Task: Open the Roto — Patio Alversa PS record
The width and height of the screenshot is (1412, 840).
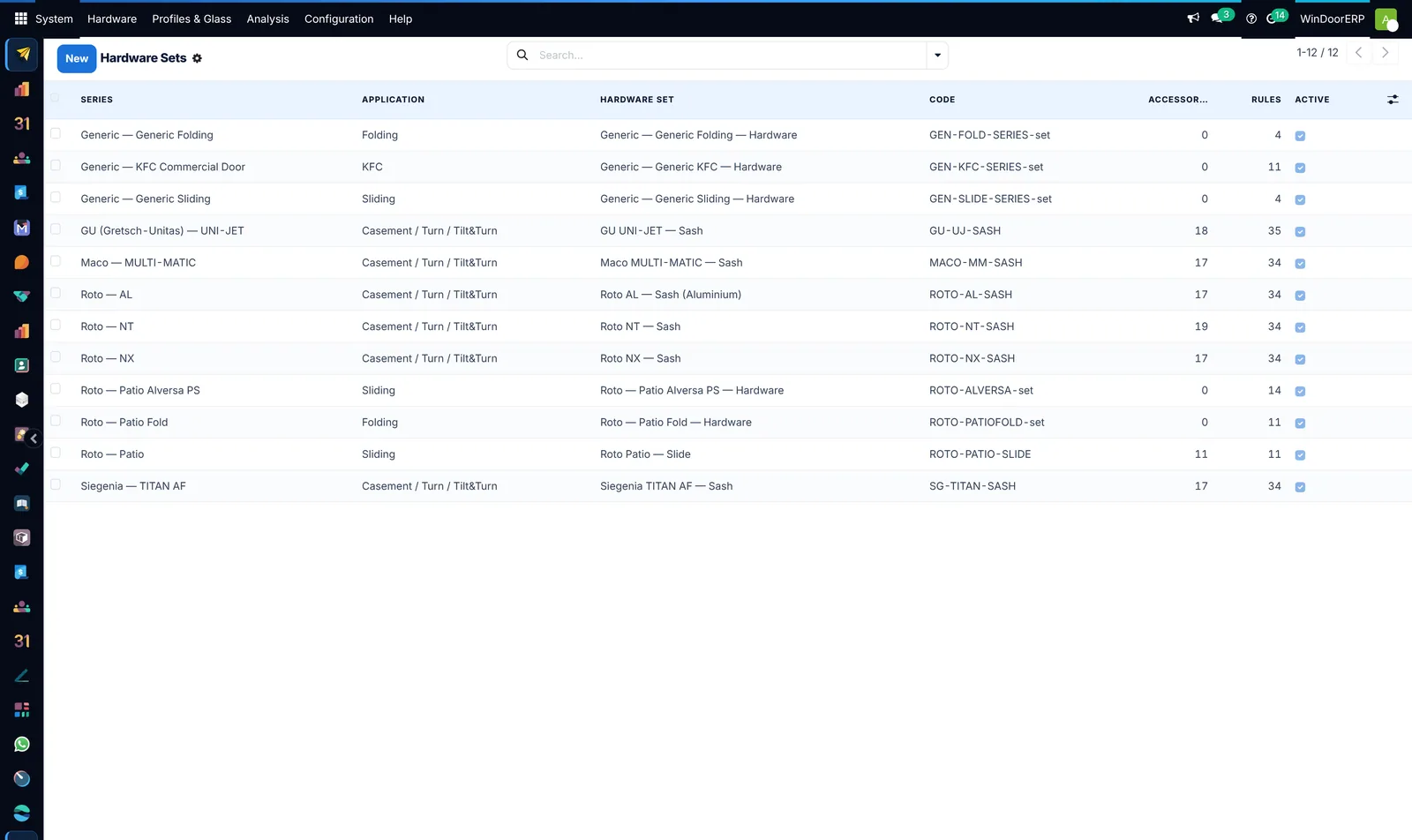Action: (x=140, y=390)
